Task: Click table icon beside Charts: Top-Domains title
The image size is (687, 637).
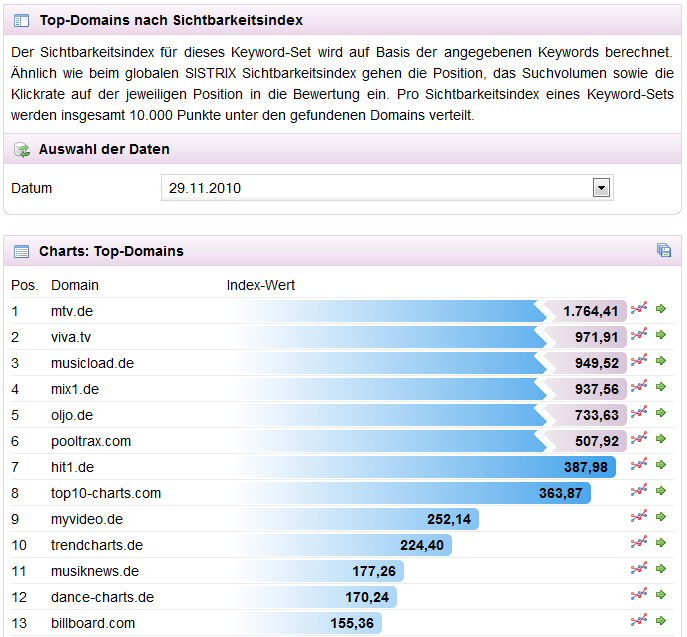Action: pos(21,251)
